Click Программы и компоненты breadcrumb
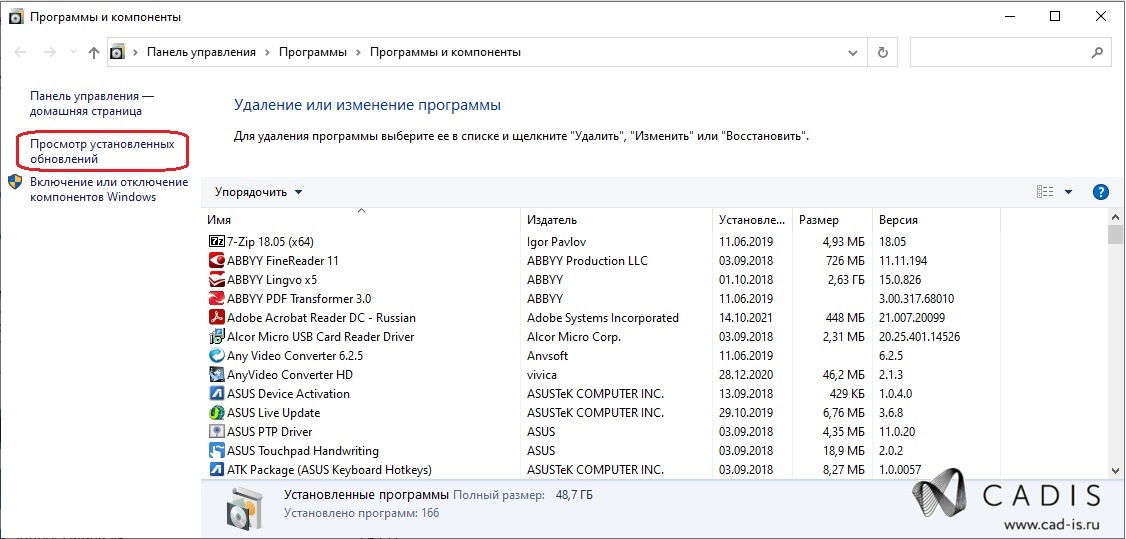Viewport: 1126px width, 539px height. click(x=445, y=52)
